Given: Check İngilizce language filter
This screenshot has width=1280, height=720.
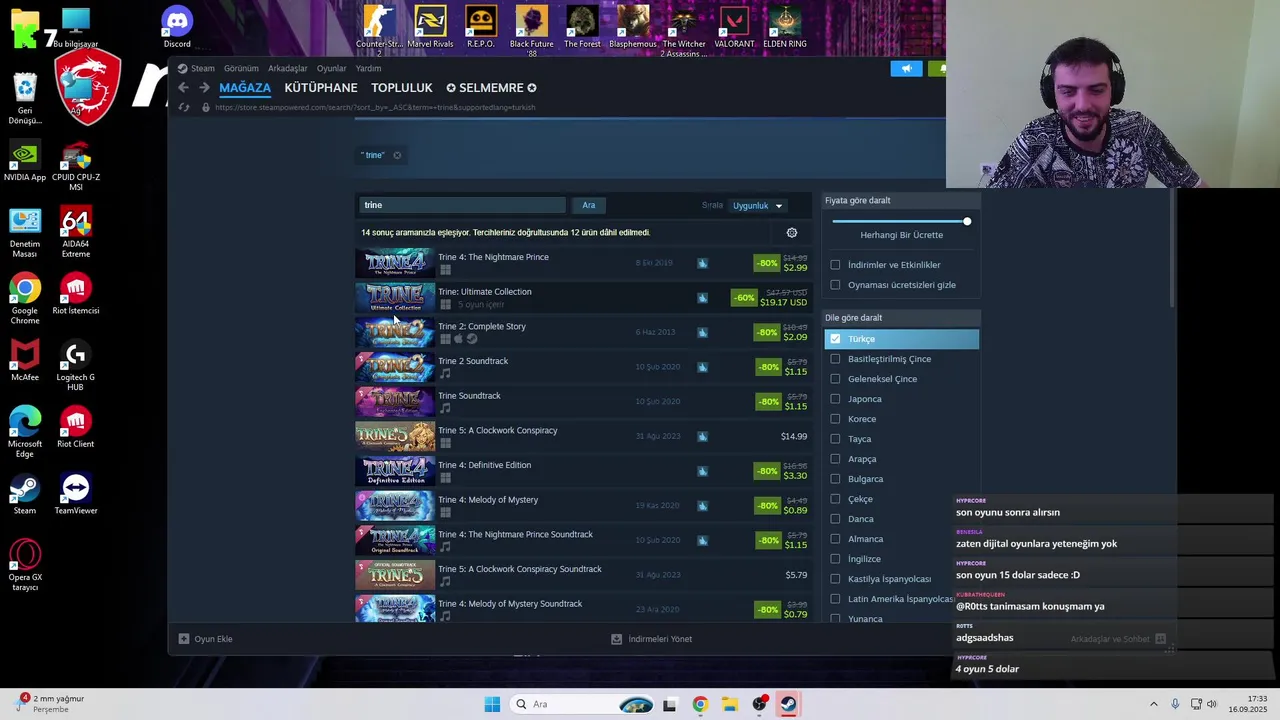Looking at the screenshot, I should 835,559.
